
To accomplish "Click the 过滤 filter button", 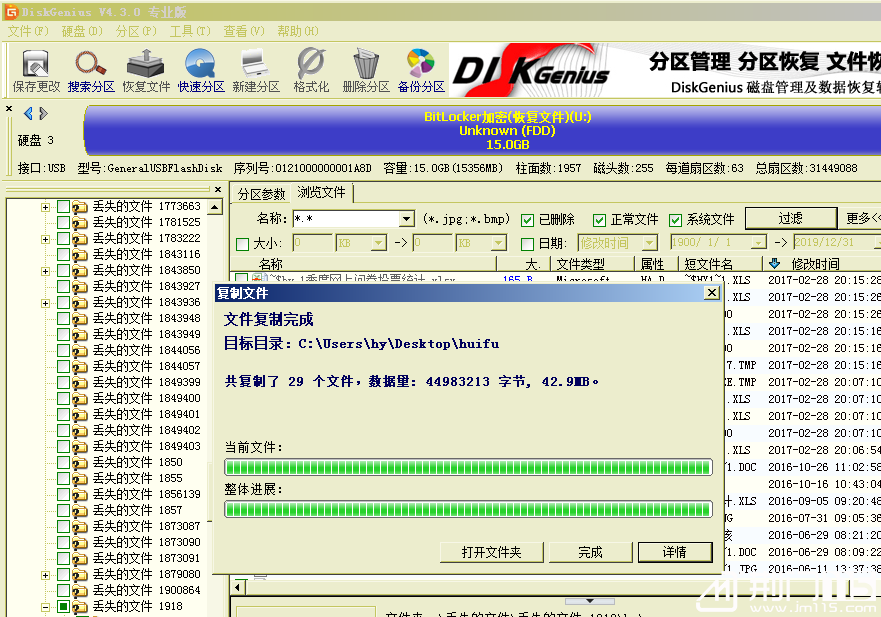I will click(791, 218).
